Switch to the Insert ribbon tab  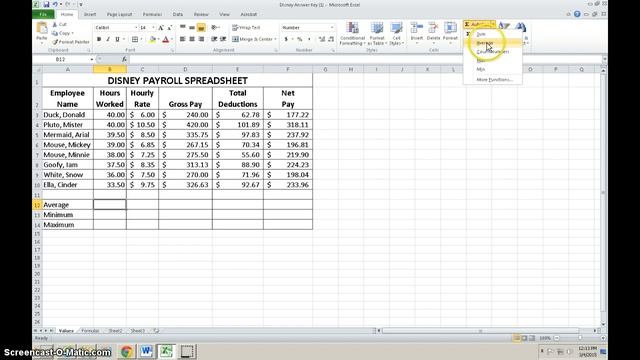pos(90,14)
